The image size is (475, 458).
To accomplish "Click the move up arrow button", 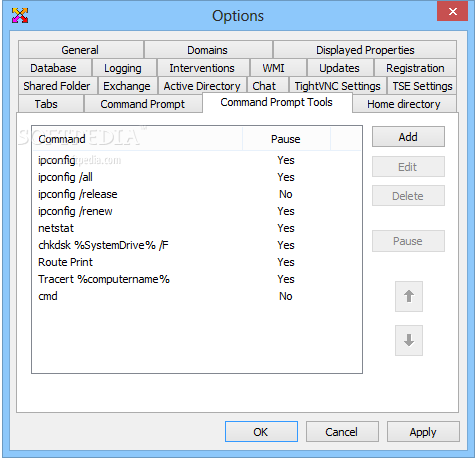I will pyautogui.click(x=409, y=296).
